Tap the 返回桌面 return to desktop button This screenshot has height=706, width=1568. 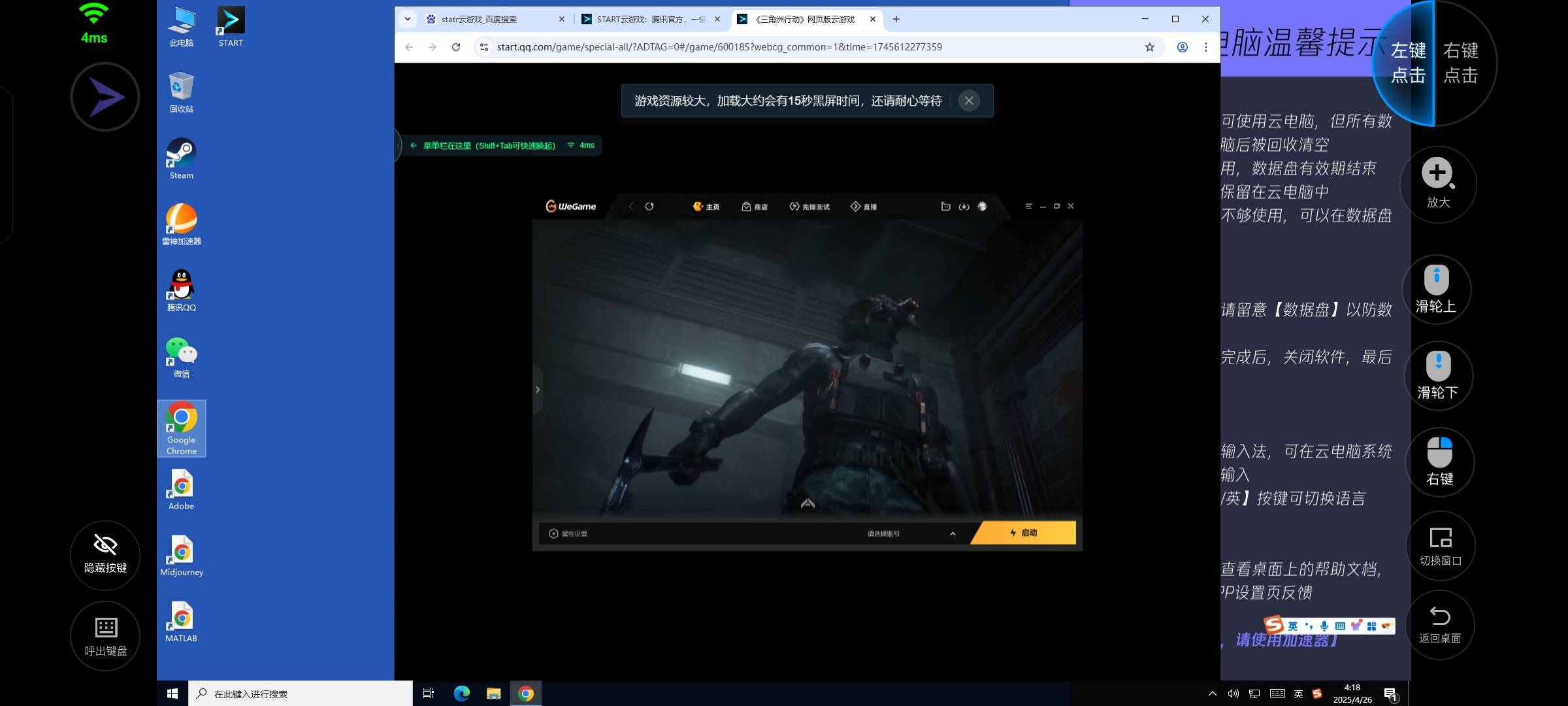(x=1440, y=625)
